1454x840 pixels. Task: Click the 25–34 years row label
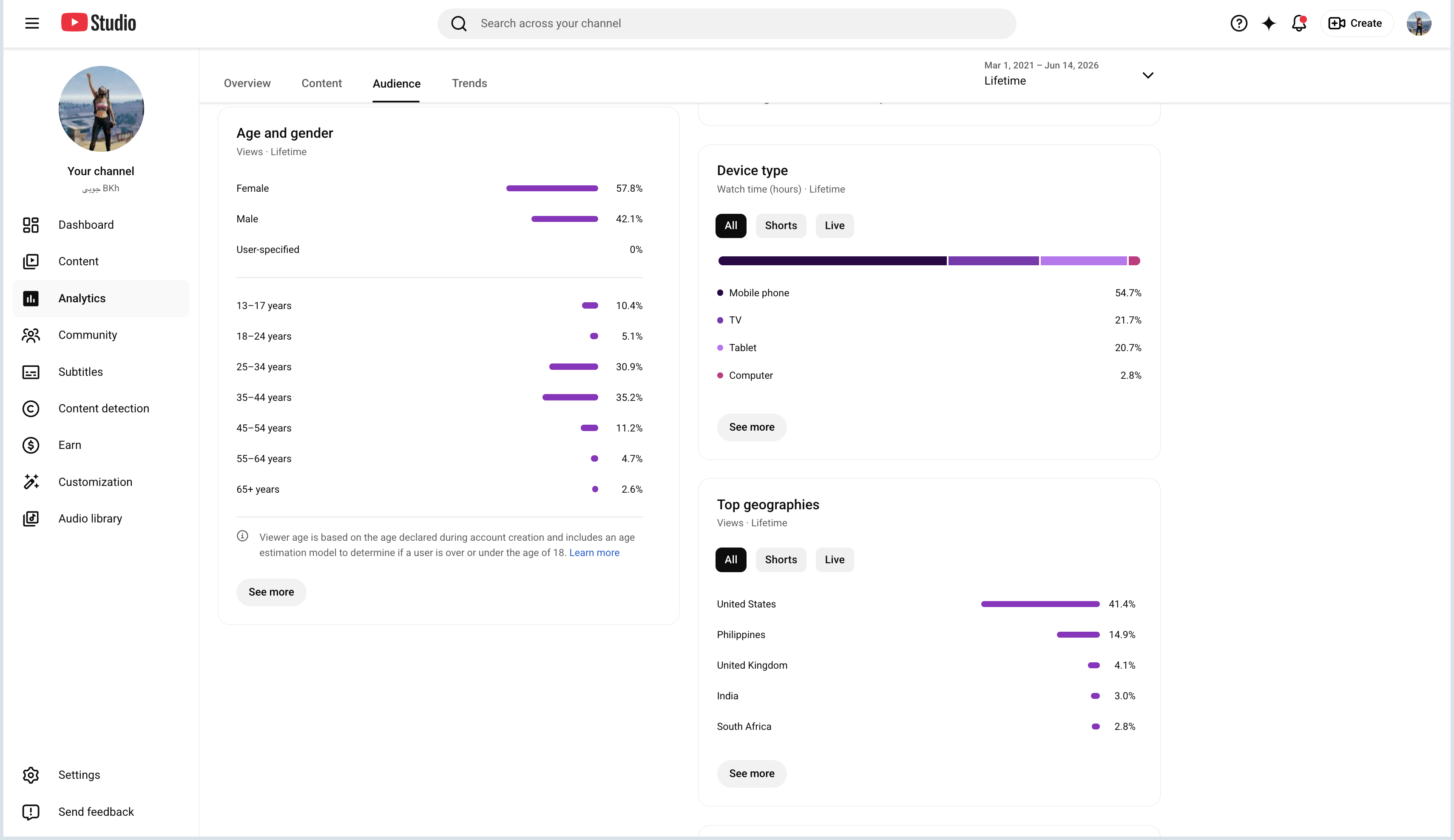[x=264, y=367]
